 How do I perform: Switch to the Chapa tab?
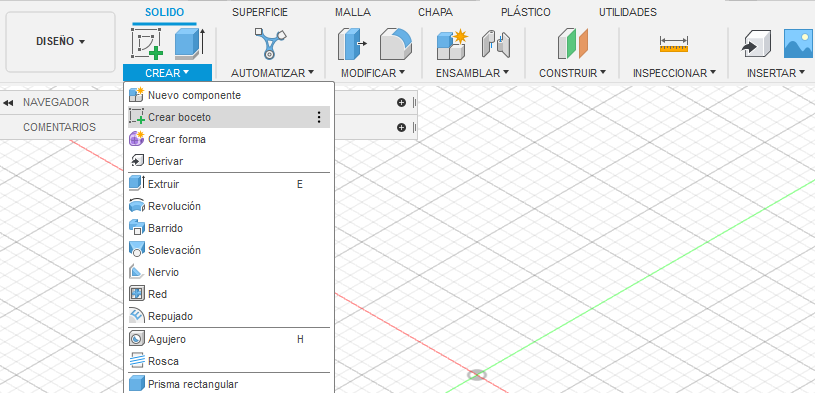click(435, 12)
